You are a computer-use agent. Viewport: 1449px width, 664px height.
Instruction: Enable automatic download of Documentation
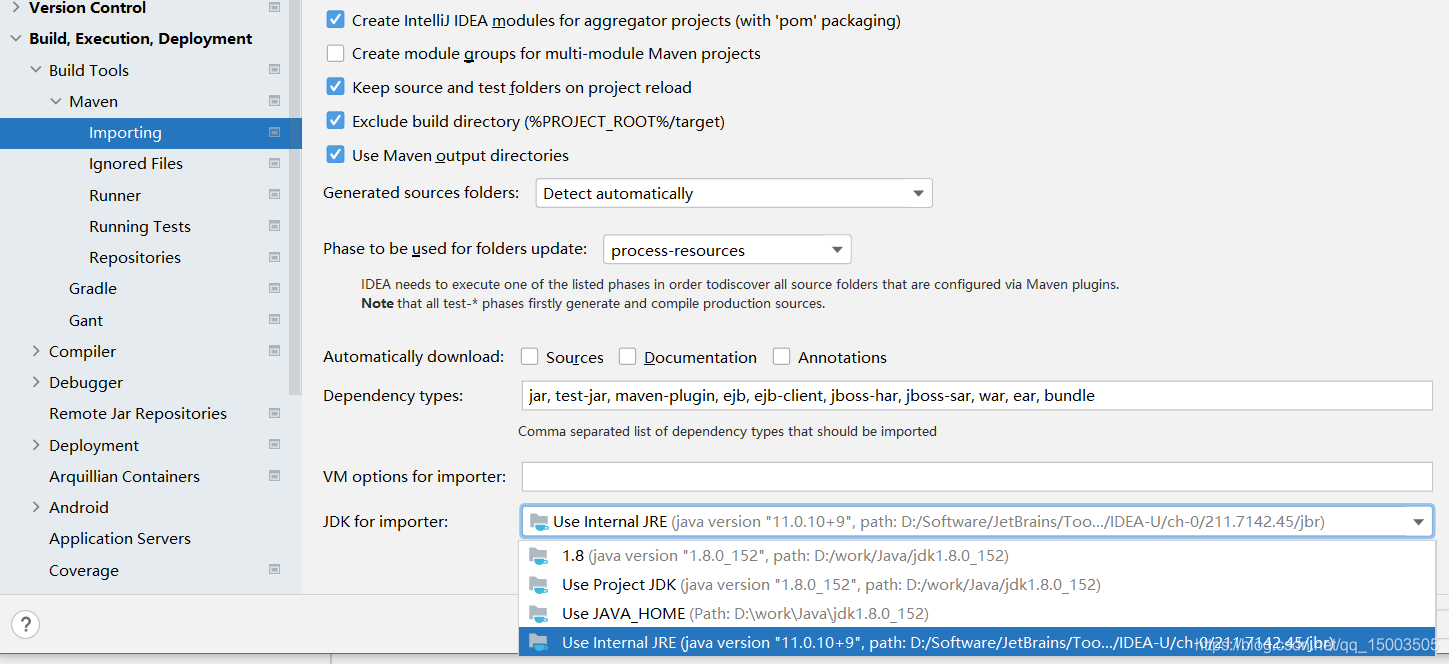(627, 357)
